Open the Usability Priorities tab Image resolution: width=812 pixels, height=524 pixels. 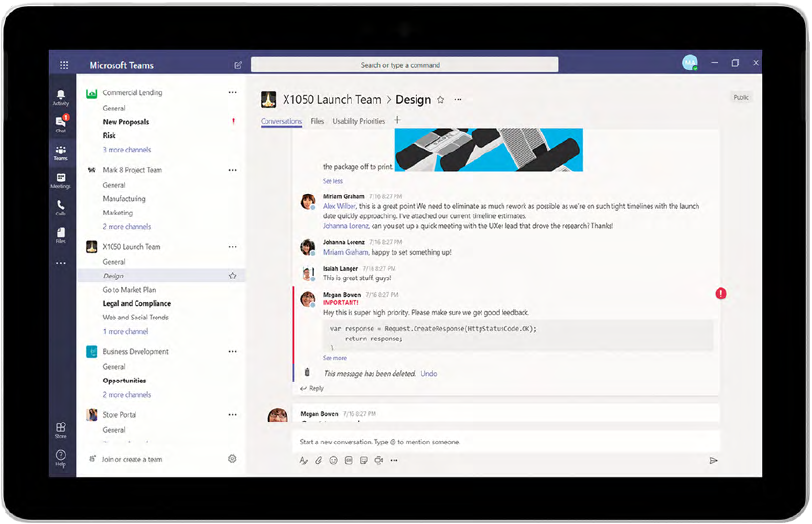click(358, 121)
